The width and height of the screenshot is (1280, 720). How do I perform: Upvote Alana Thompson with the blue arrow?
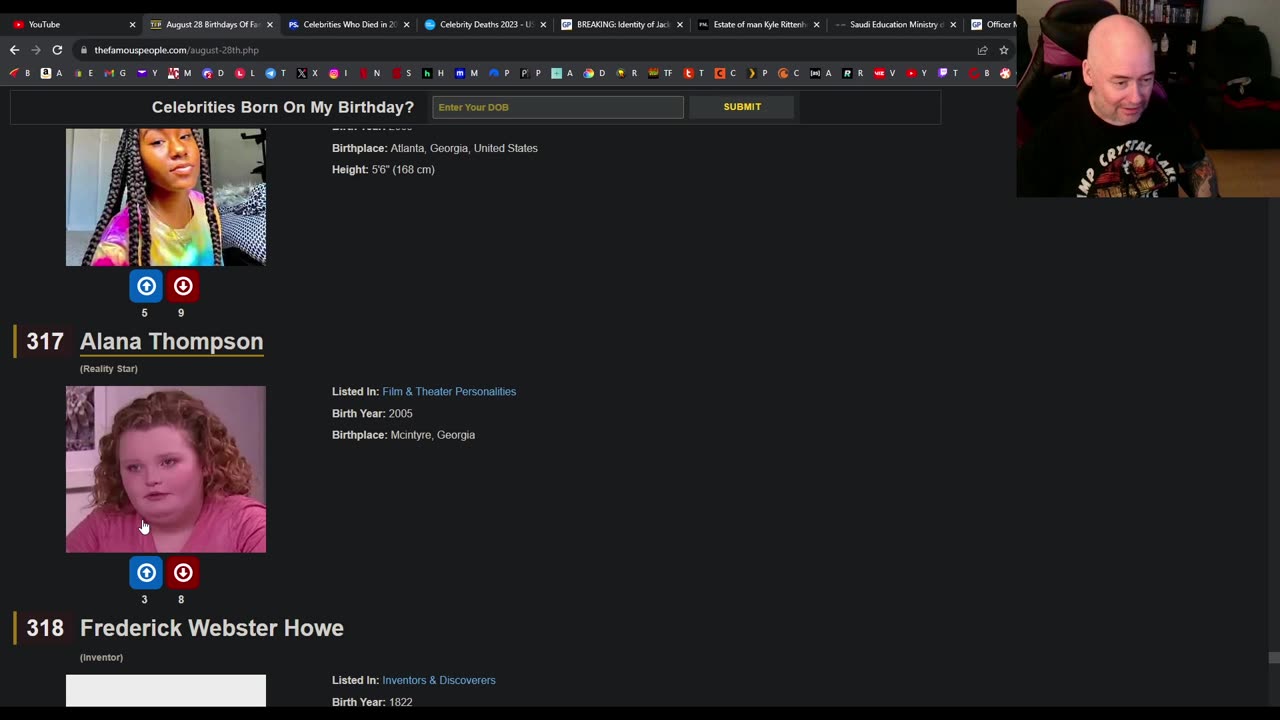tap(146, 572)
